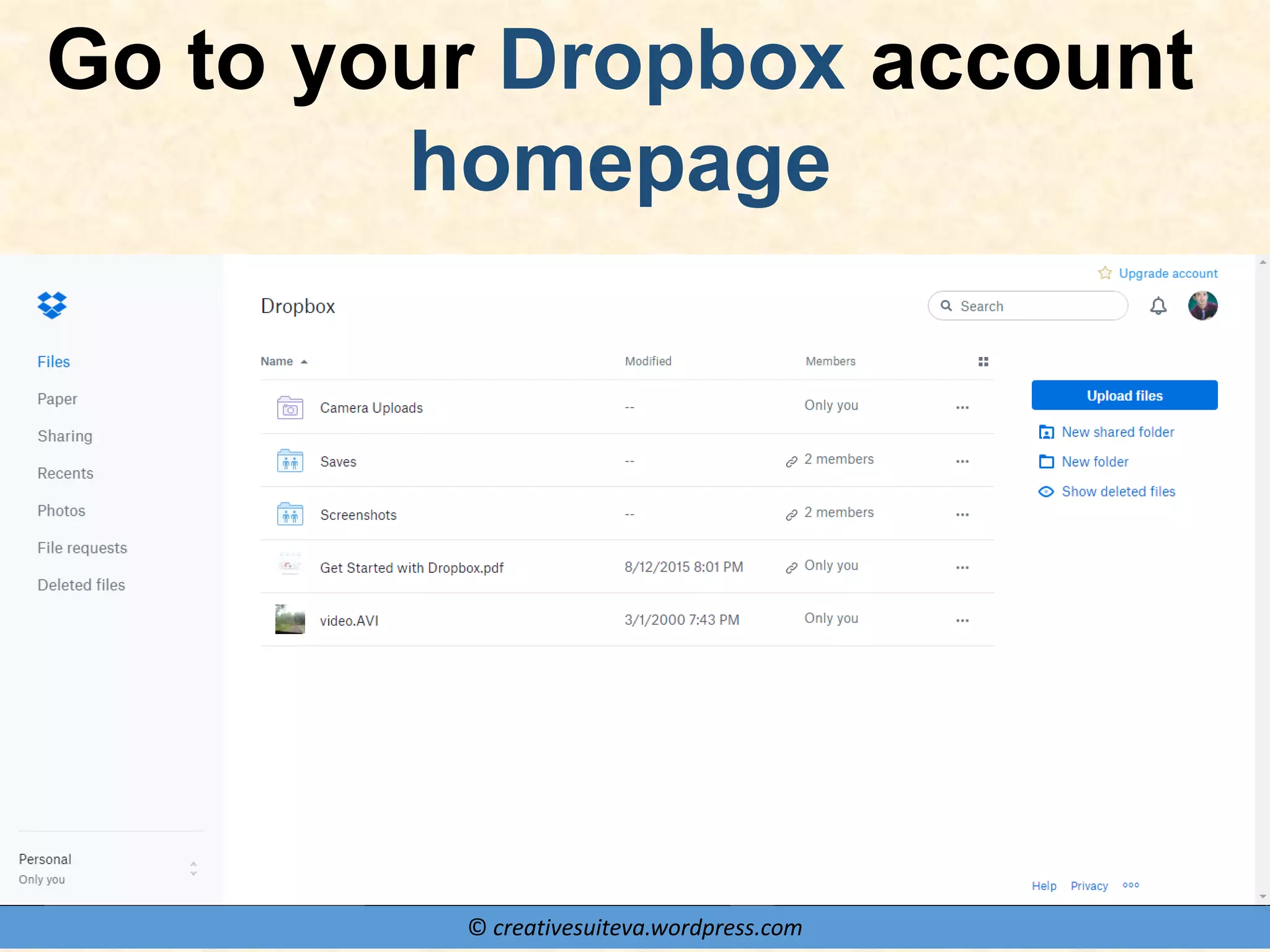Open more options for Camera Uploads
The height and width of the screenshot is (952, 1270).
962,408
